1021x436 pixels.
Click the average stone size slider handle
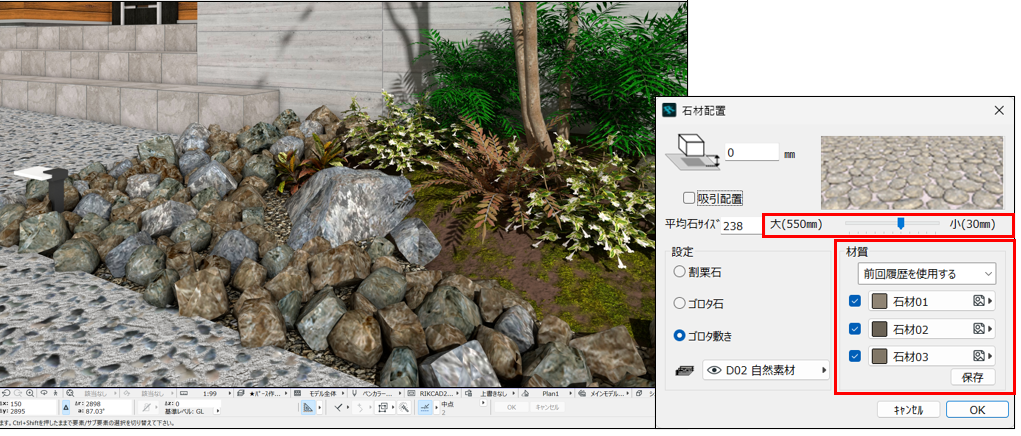(x=901, y=224)
